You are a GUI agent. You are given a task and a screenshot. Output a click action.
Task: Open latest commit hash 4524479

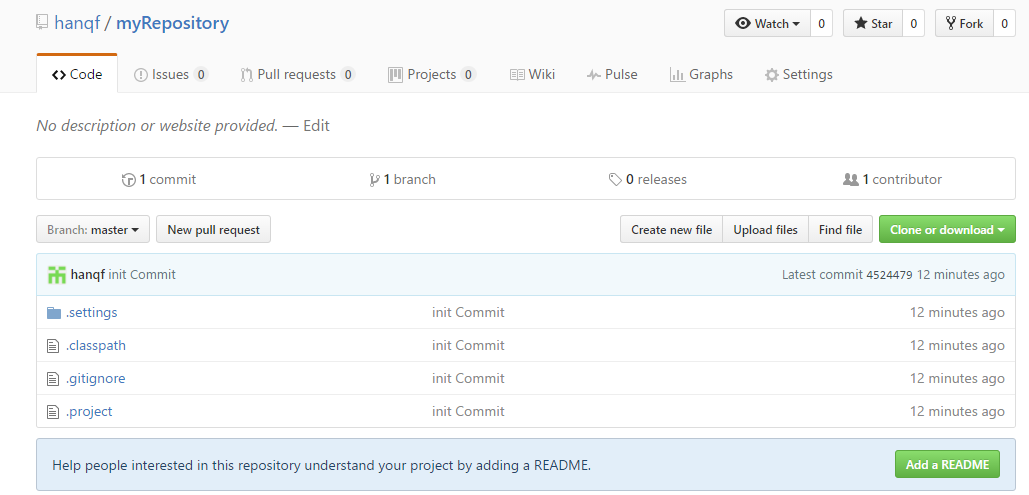[x=889, y=275]
